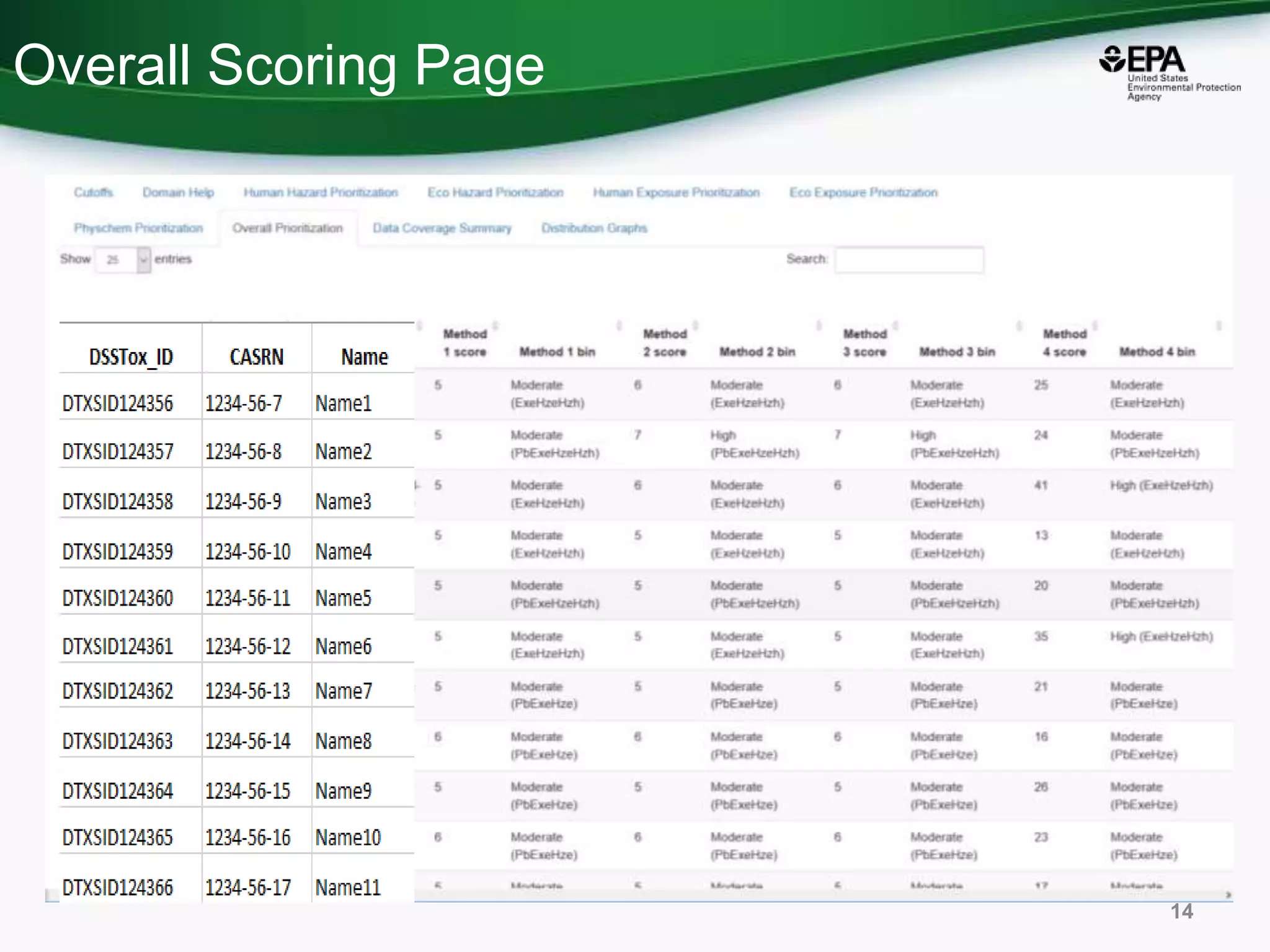Image resolution: width=1270 pixels, height=952 pixels.
Task: Sort by Method 1 bin column
Action: coord(557,352)
